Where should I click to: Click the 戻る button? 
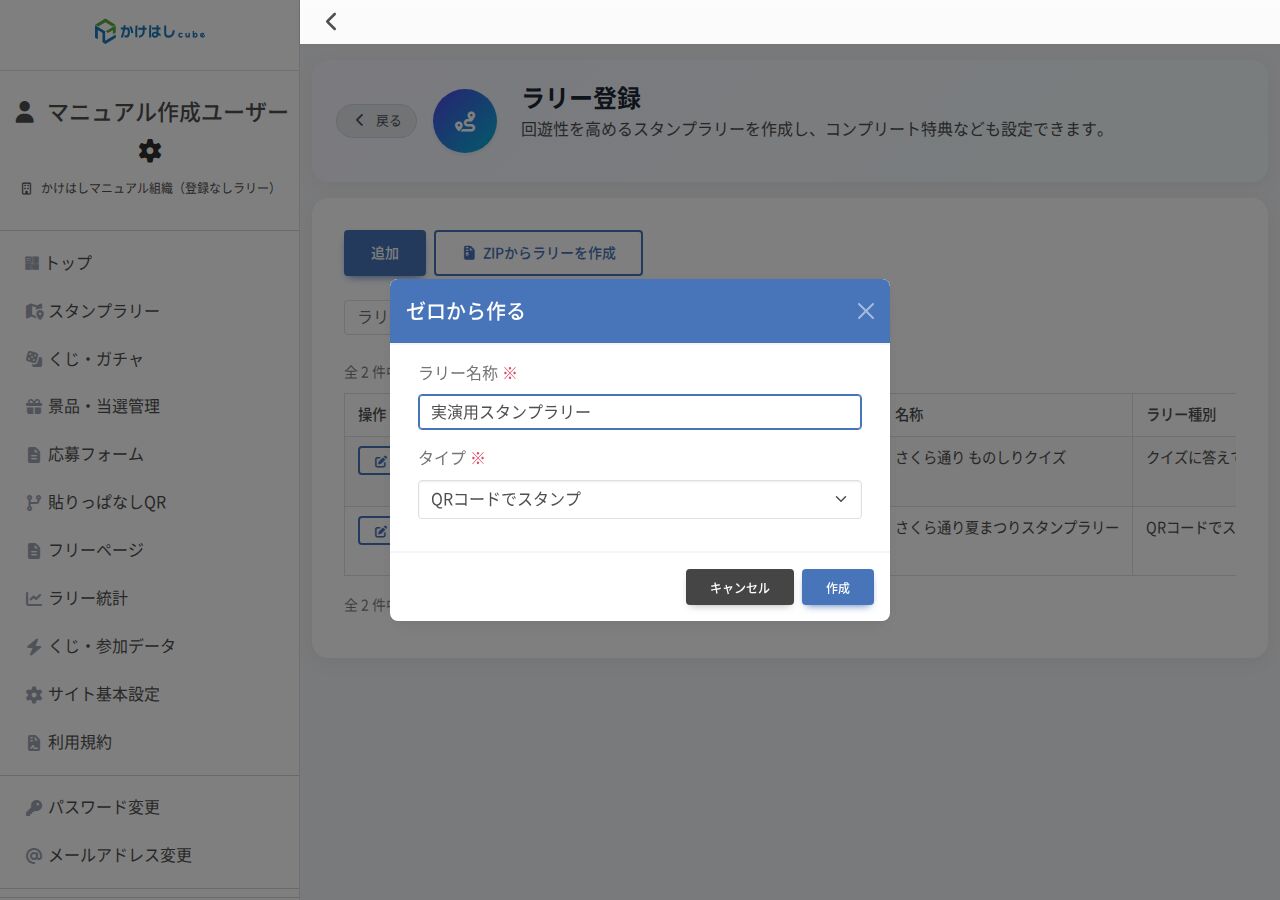[x=377, y=121]
